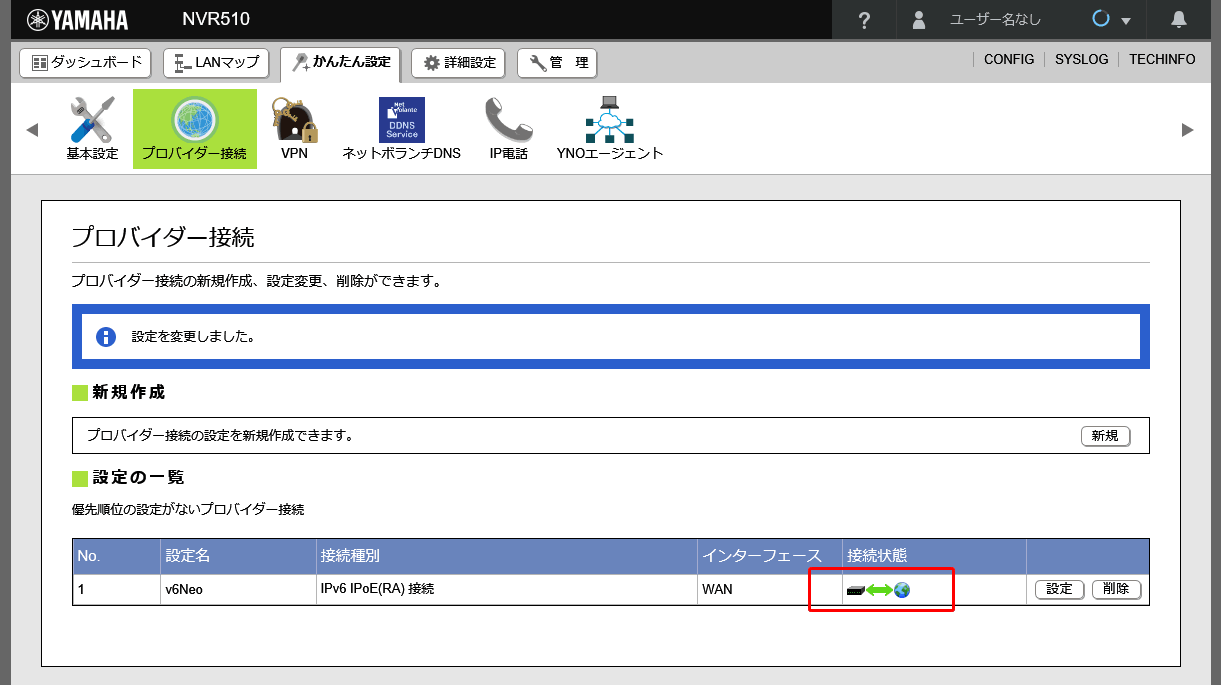Switch to the 管理 tab
Viewport: 1221px width, 685px height.
[557, 63]
